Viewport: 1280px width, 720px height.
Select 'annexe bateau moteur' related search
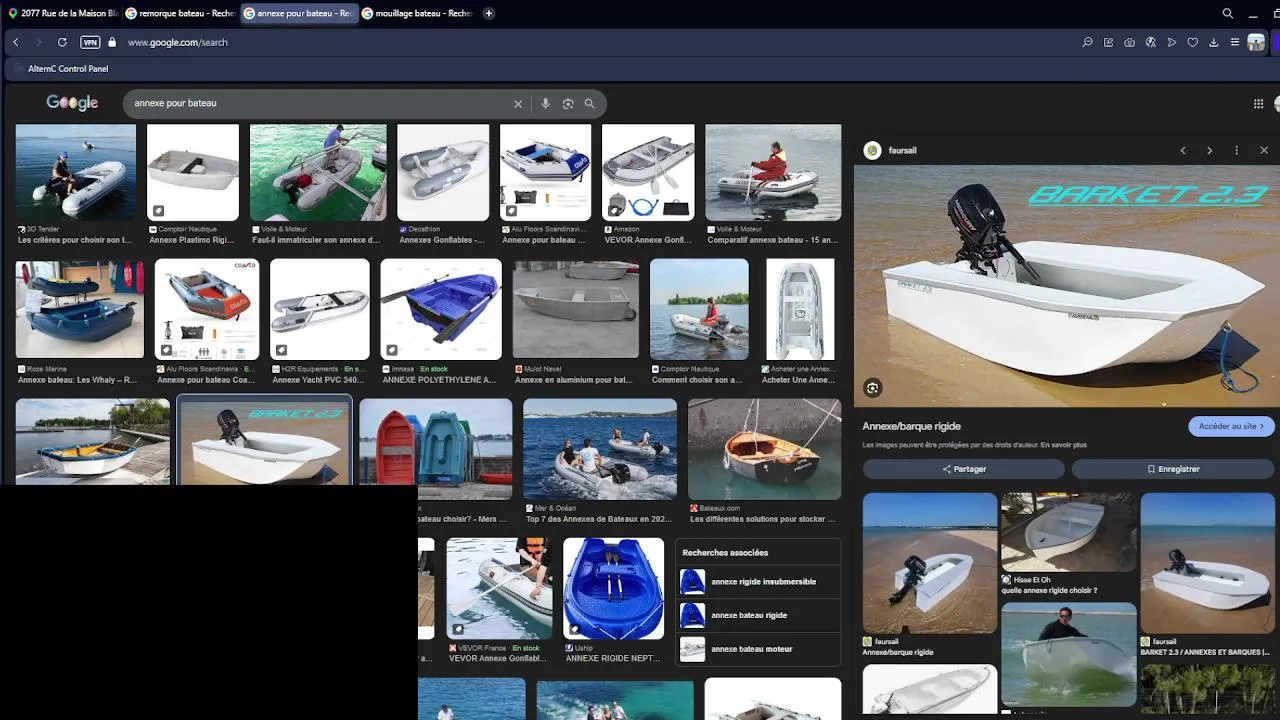[758, 649]
